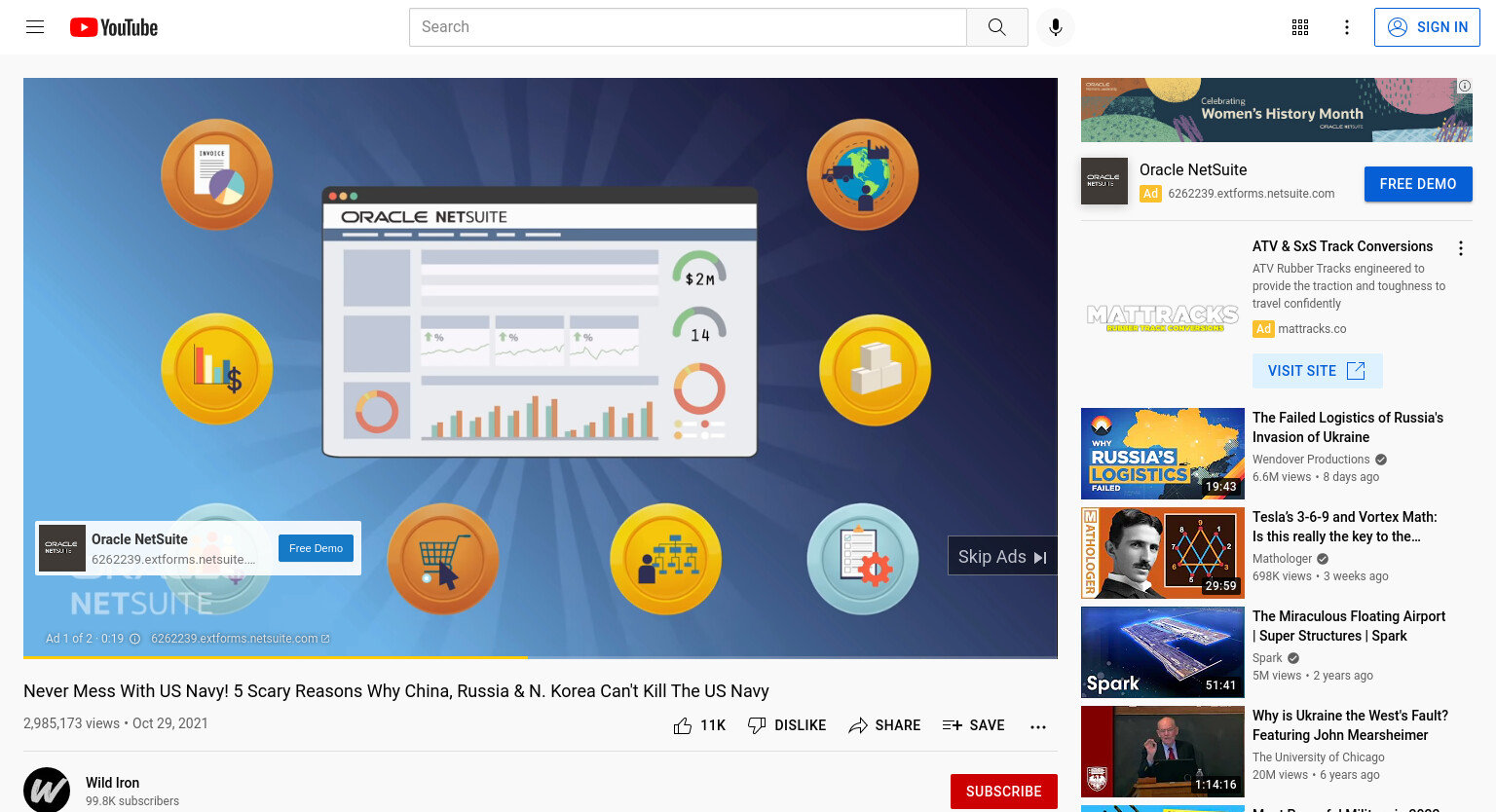This screenshot has height=812, width=1496.
Task: Click Free Demo in video overlay
Action: point(316,548)
